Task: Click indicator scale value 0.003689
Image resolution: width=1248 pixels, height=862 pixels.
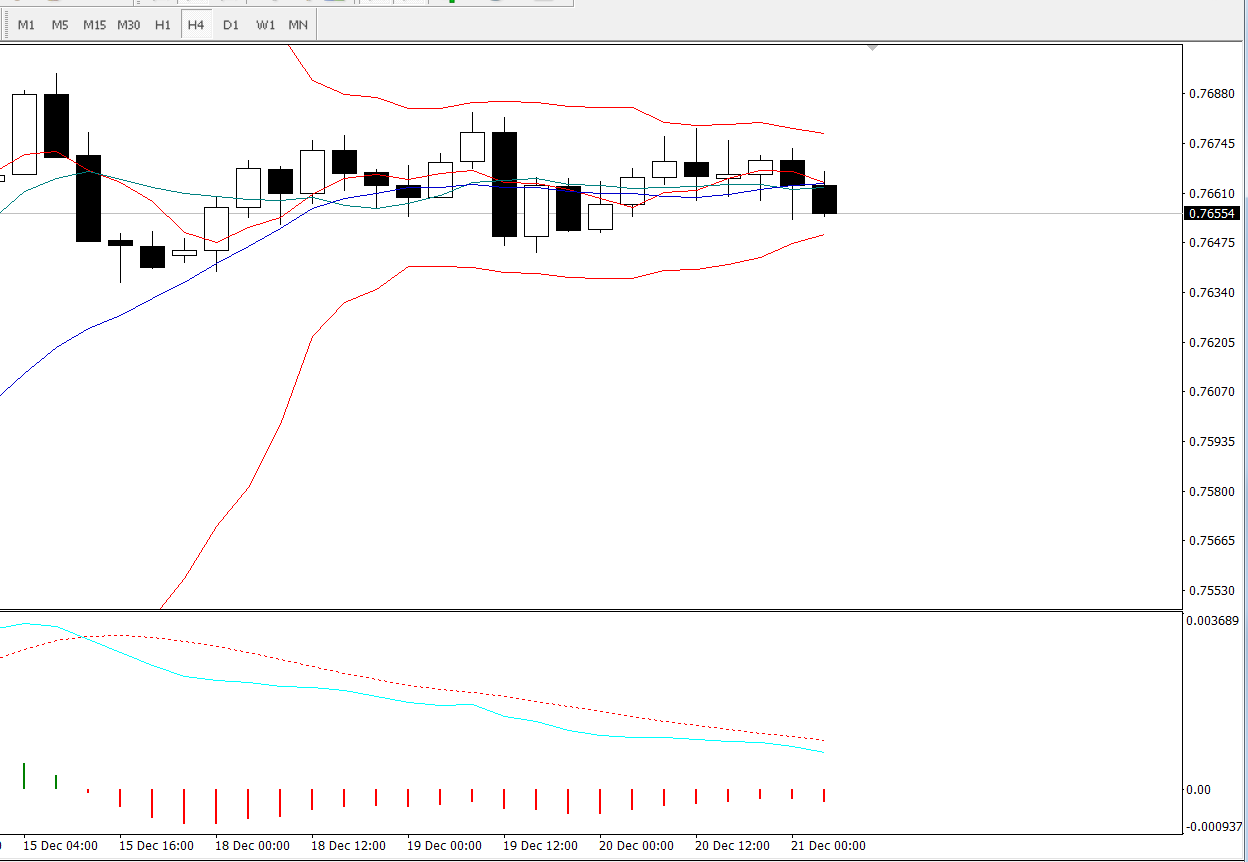Action: [1213, 621]
